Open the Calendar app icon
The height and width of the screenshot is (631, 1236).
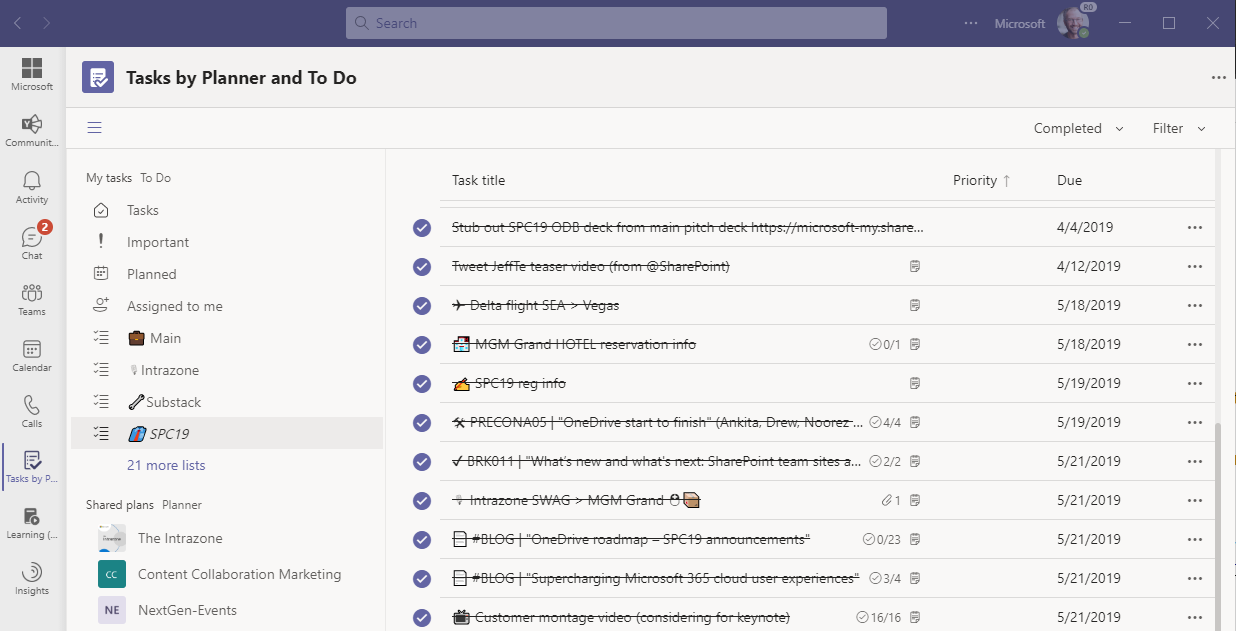click(31, 353)
